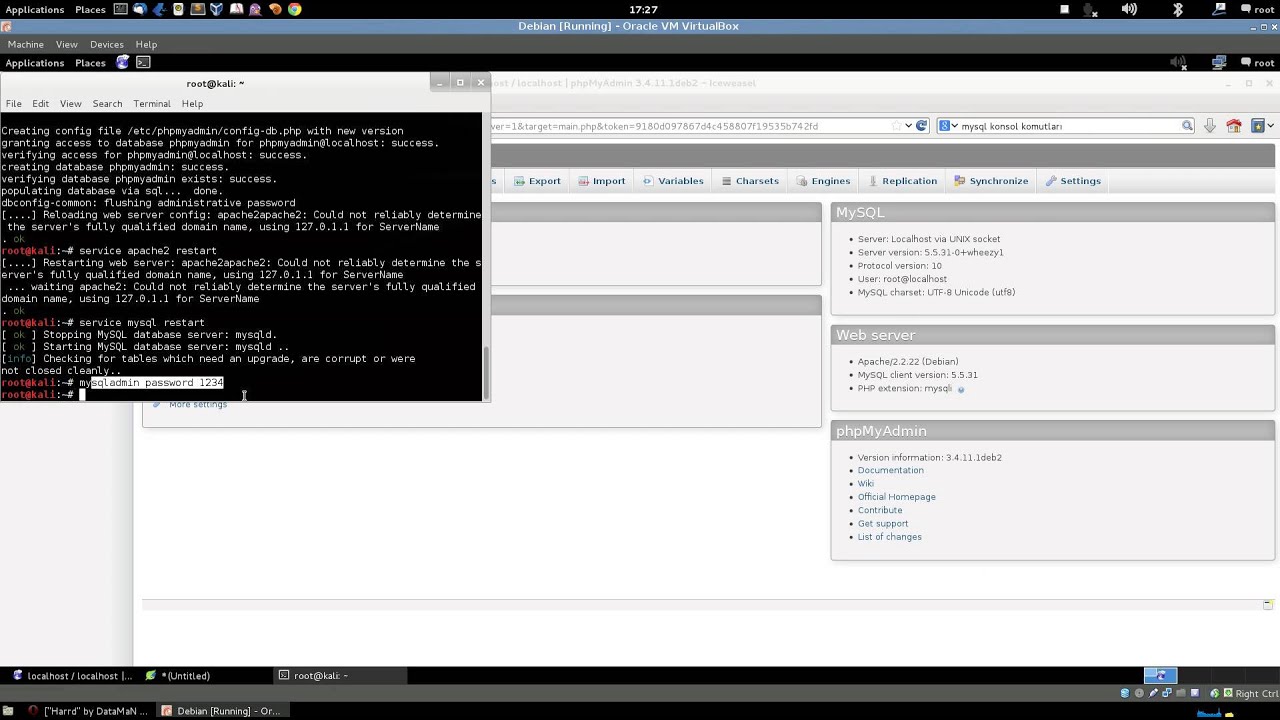
Task: Open terminal File menu
Action: pos(14,104)
